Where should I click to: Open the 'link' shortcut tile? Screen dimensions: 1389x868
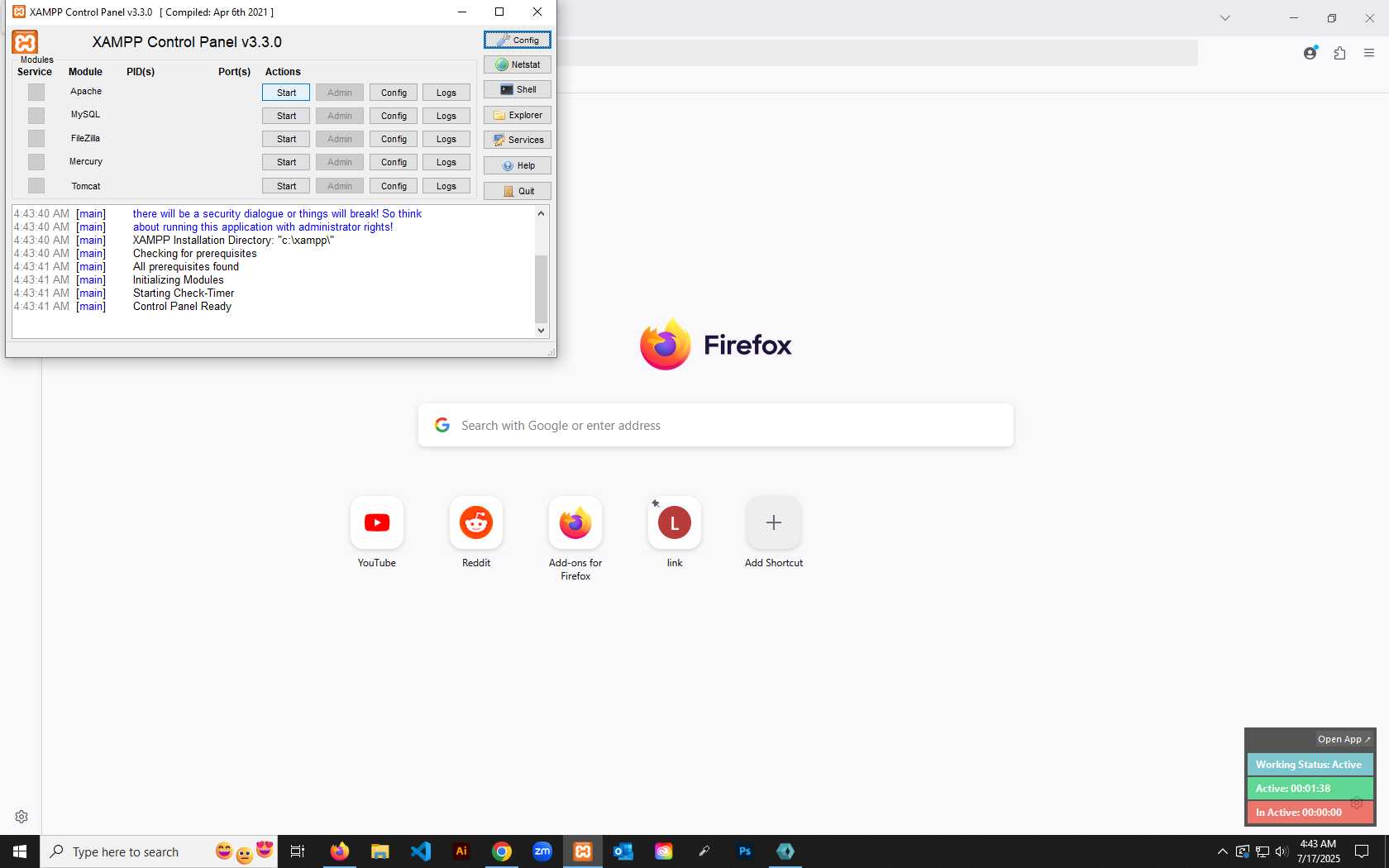click(675, 522)
